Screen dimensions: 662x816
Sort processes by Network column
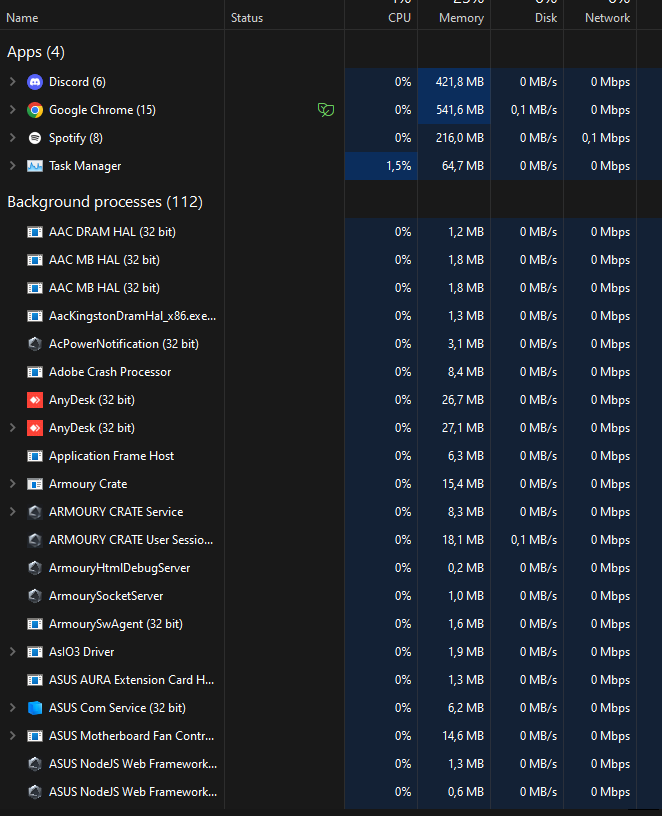pos(607,18)
